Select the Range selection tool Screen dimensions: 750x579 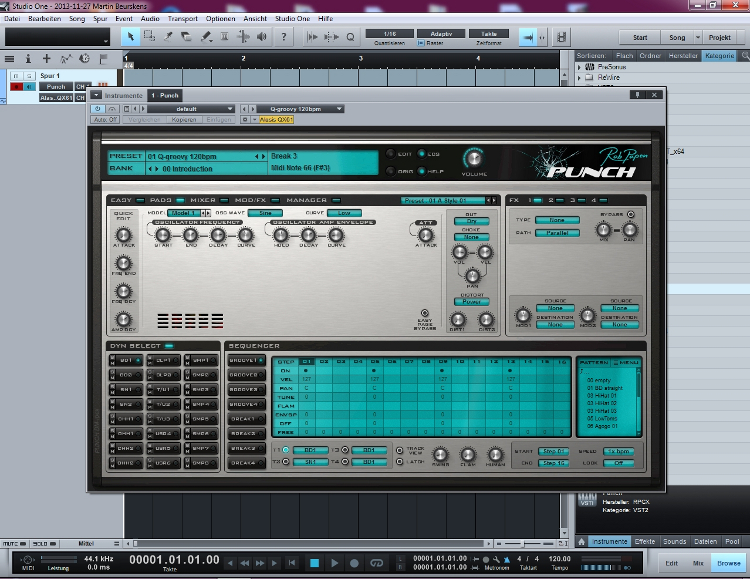(149, 37)
